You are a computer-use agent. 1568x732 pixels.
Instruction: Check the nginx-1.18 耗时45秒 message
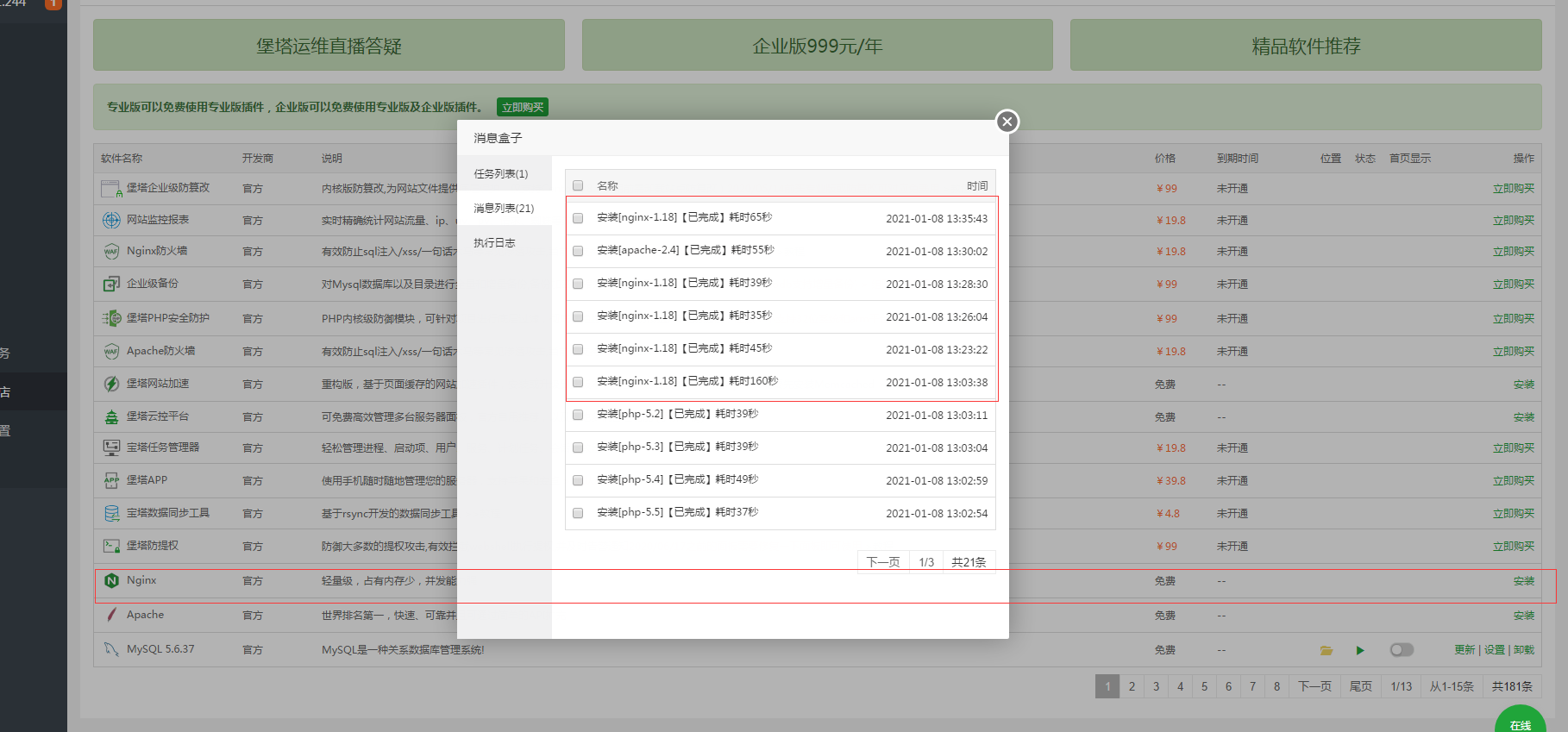pyautogui.click(x=578, y=349)
